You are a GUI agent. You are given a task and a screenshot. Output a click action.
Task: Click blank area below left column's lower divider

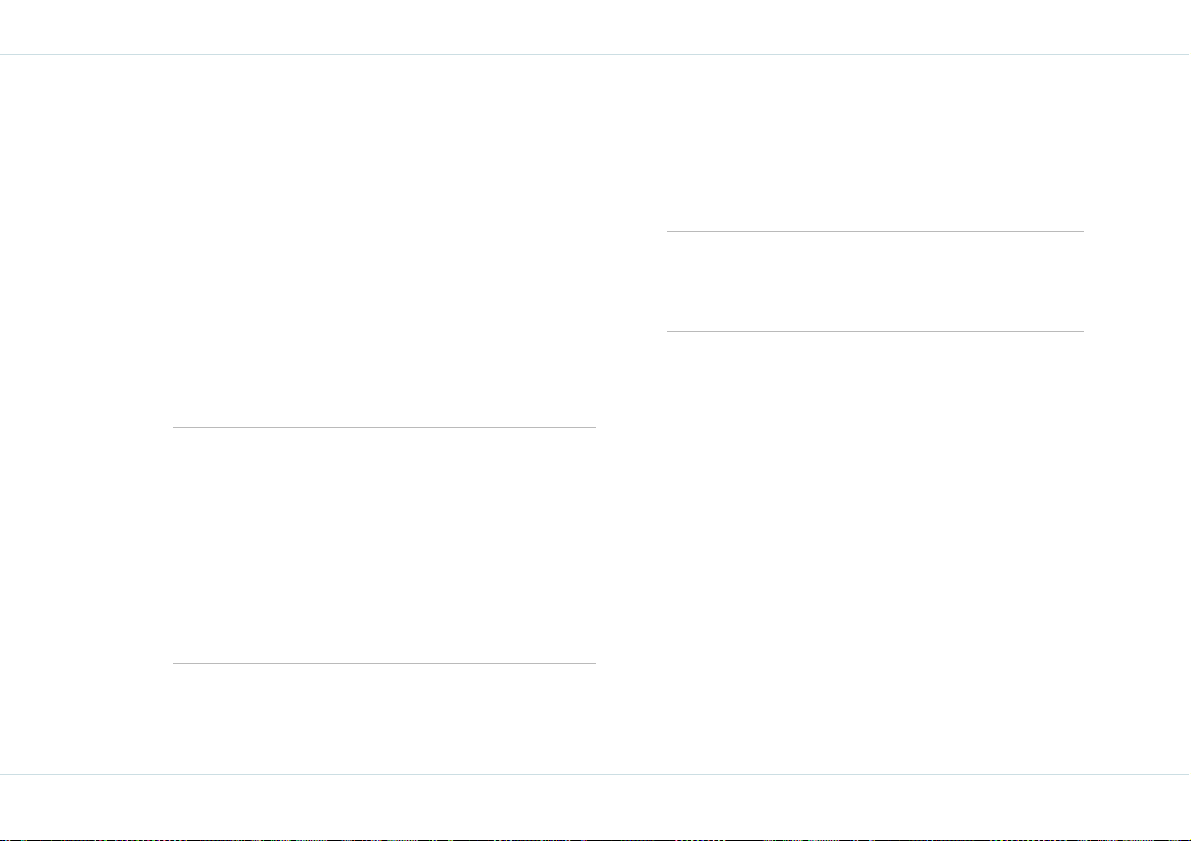tap(384, 718)
